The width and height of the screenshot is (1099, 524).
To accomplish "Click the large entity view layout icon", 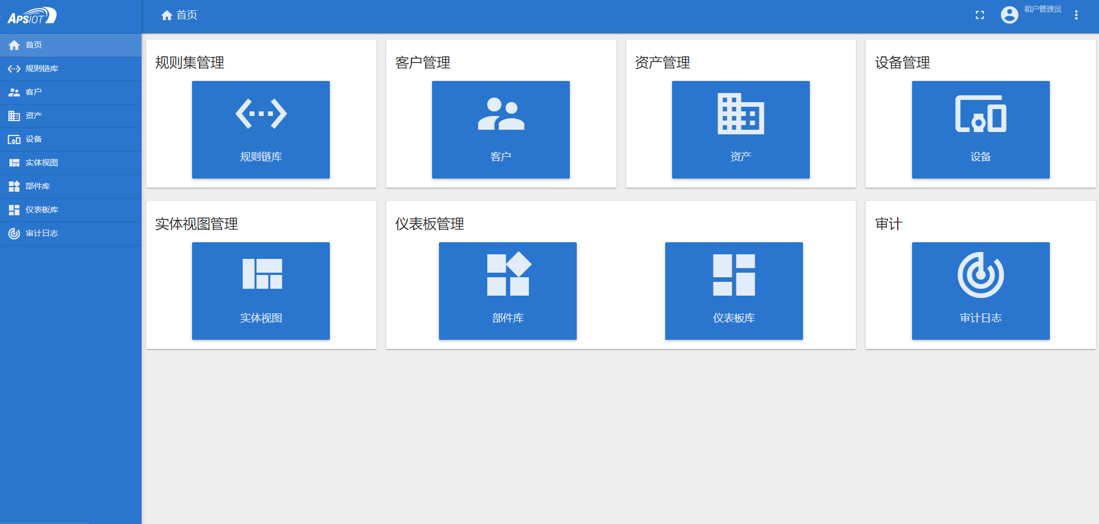I will [262, 274].
